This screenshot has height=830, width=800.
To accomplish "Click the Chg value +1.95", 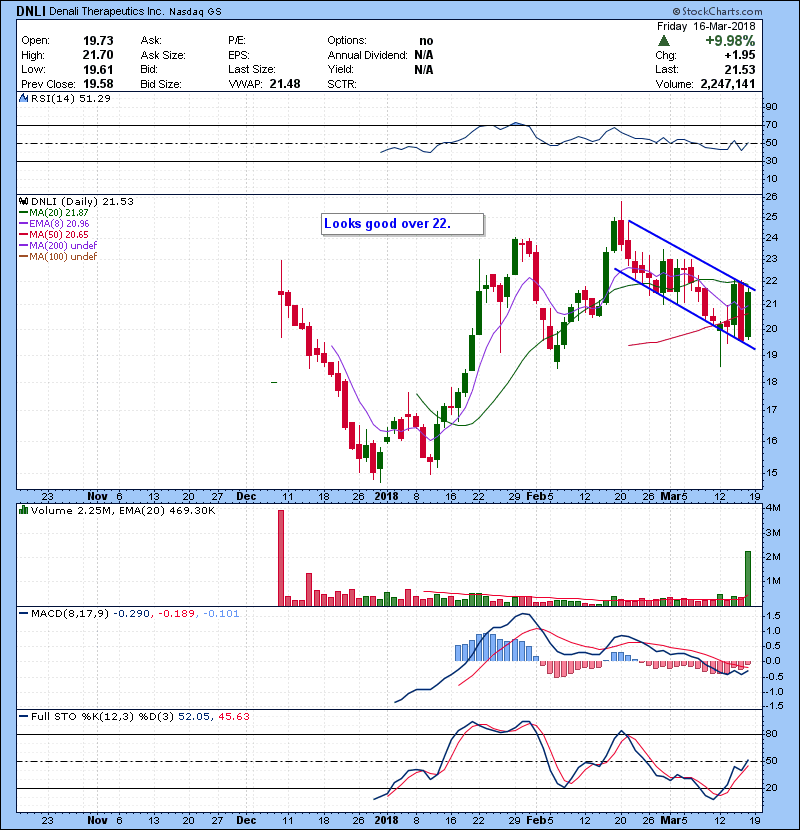I will [740, 55].
